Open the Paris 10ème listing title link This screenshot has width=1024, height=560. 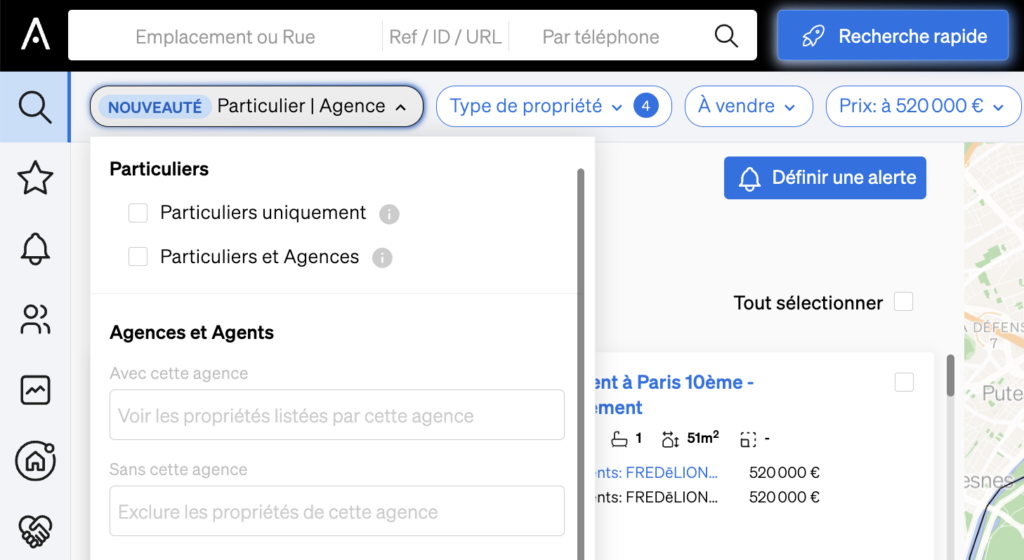[673, 395]
